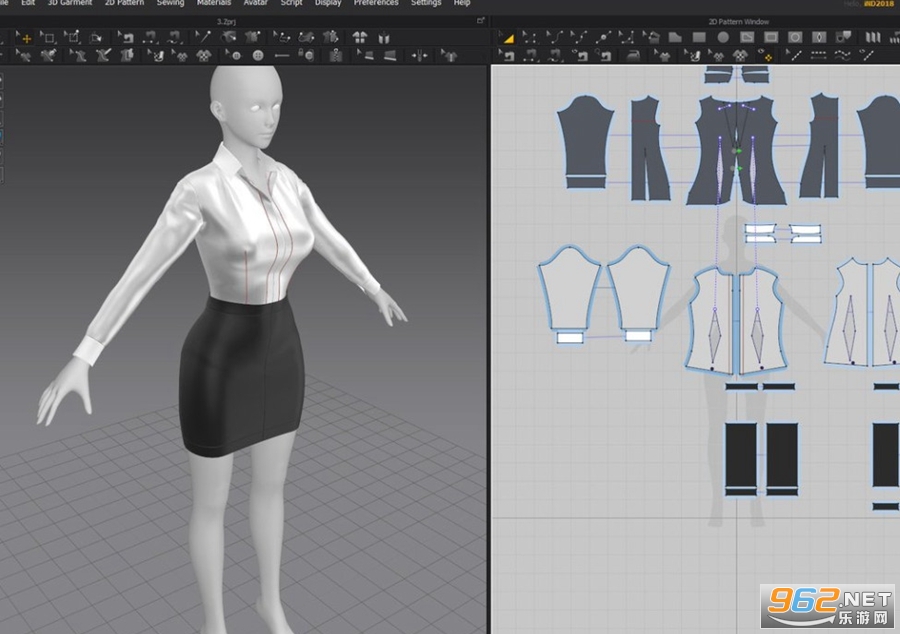Select the Polygon pattern tool
900x634 pixels.
[675, 38]
